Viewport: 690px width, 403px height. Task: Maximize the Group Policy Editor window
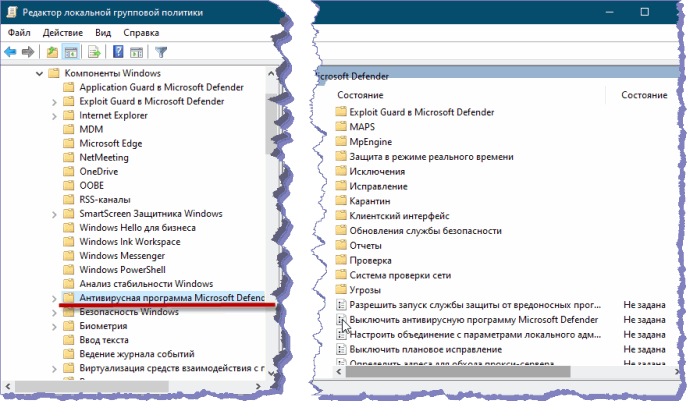coord(644,12)
